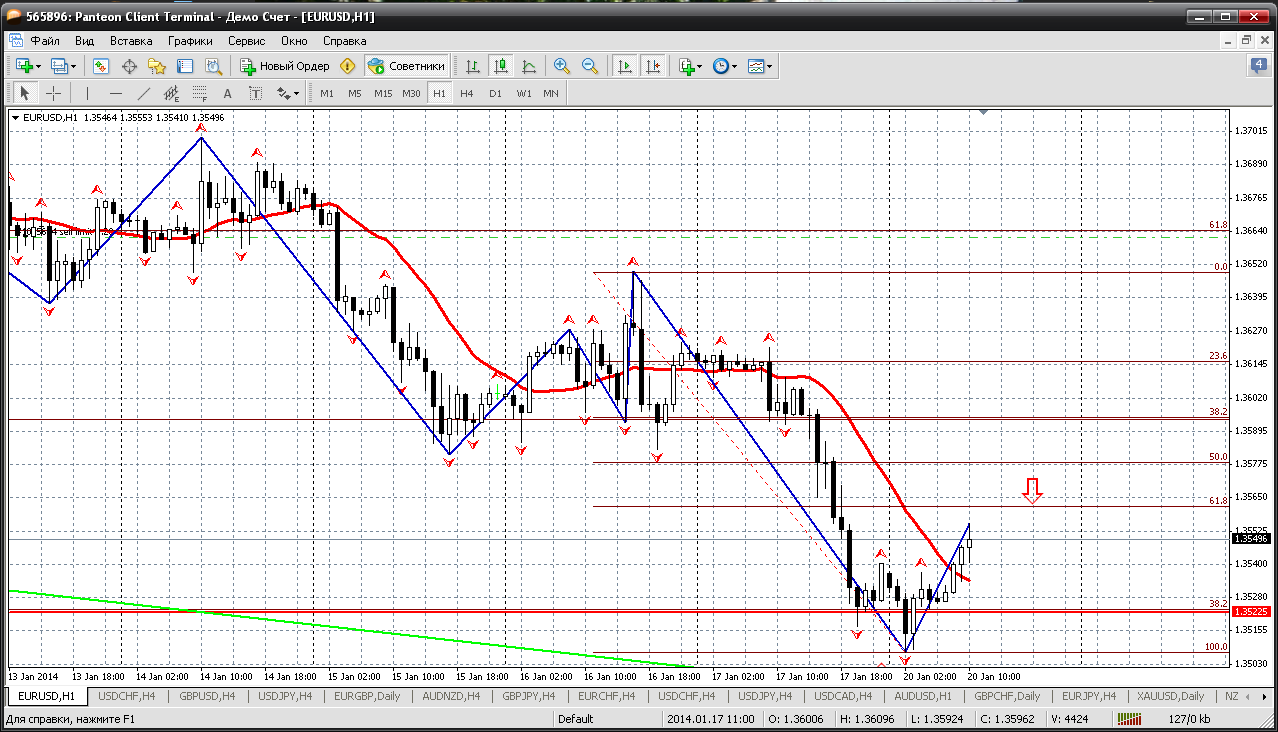Viewport: 1278px width, 732px height.
Task: Open the Вставка menu
Action: 131,41
